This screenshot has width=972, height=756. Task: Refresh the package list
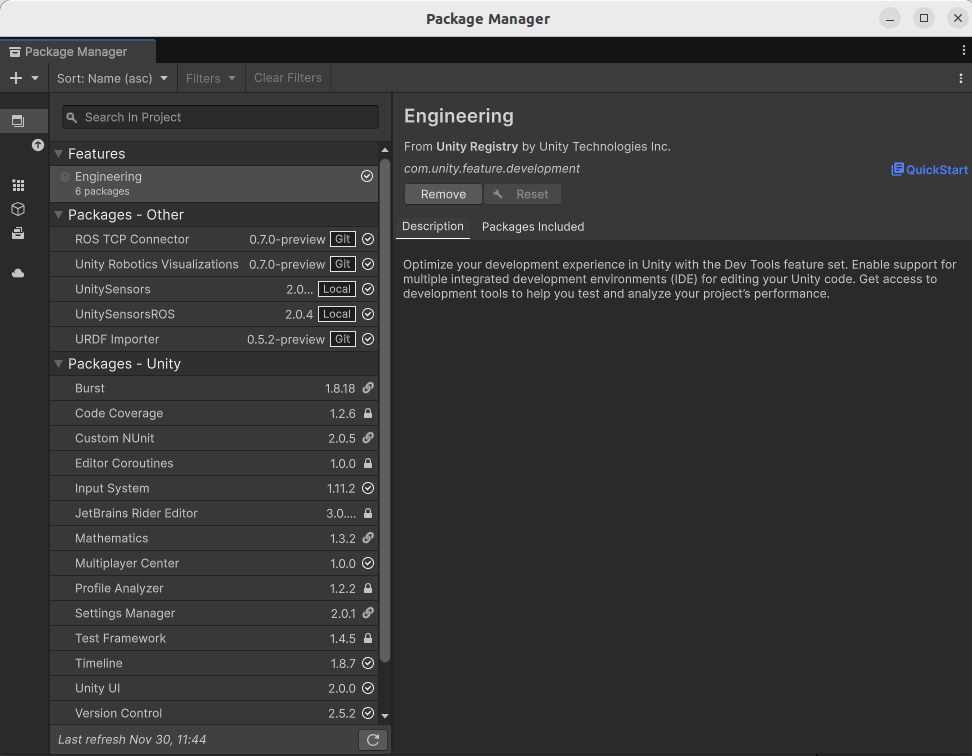[373, 739]
